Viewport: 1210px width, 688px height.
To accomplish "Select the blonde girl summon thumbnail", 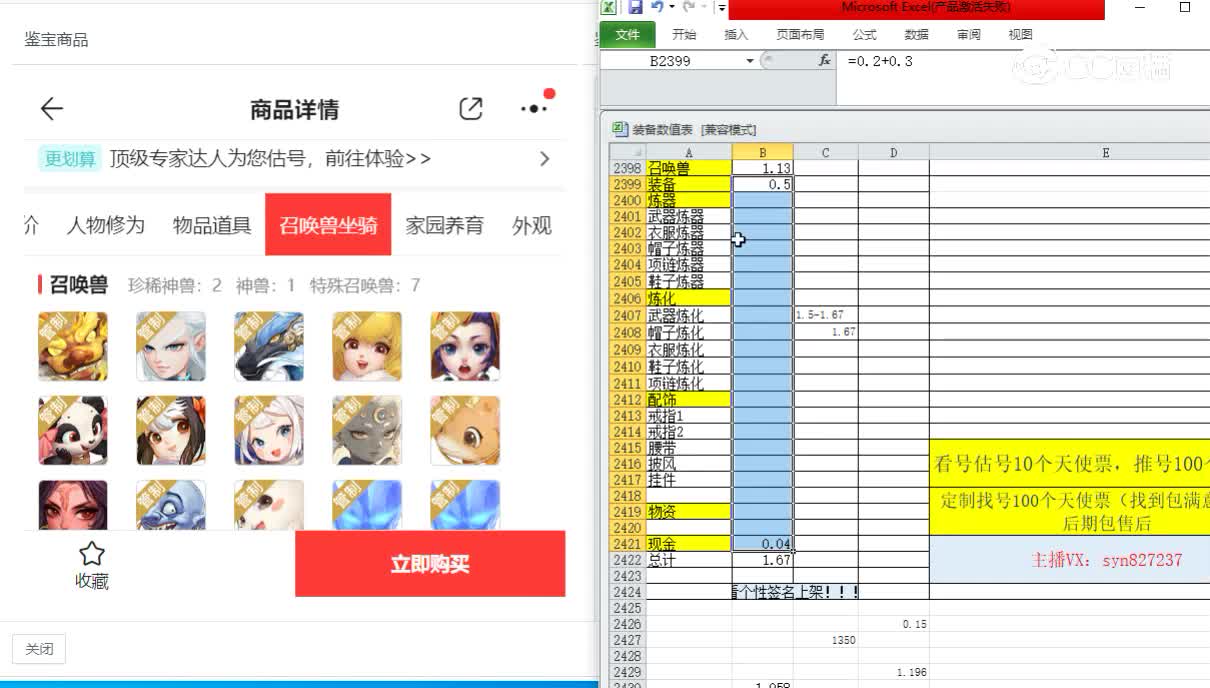I will pyautogui.click(x=367, y=347).
